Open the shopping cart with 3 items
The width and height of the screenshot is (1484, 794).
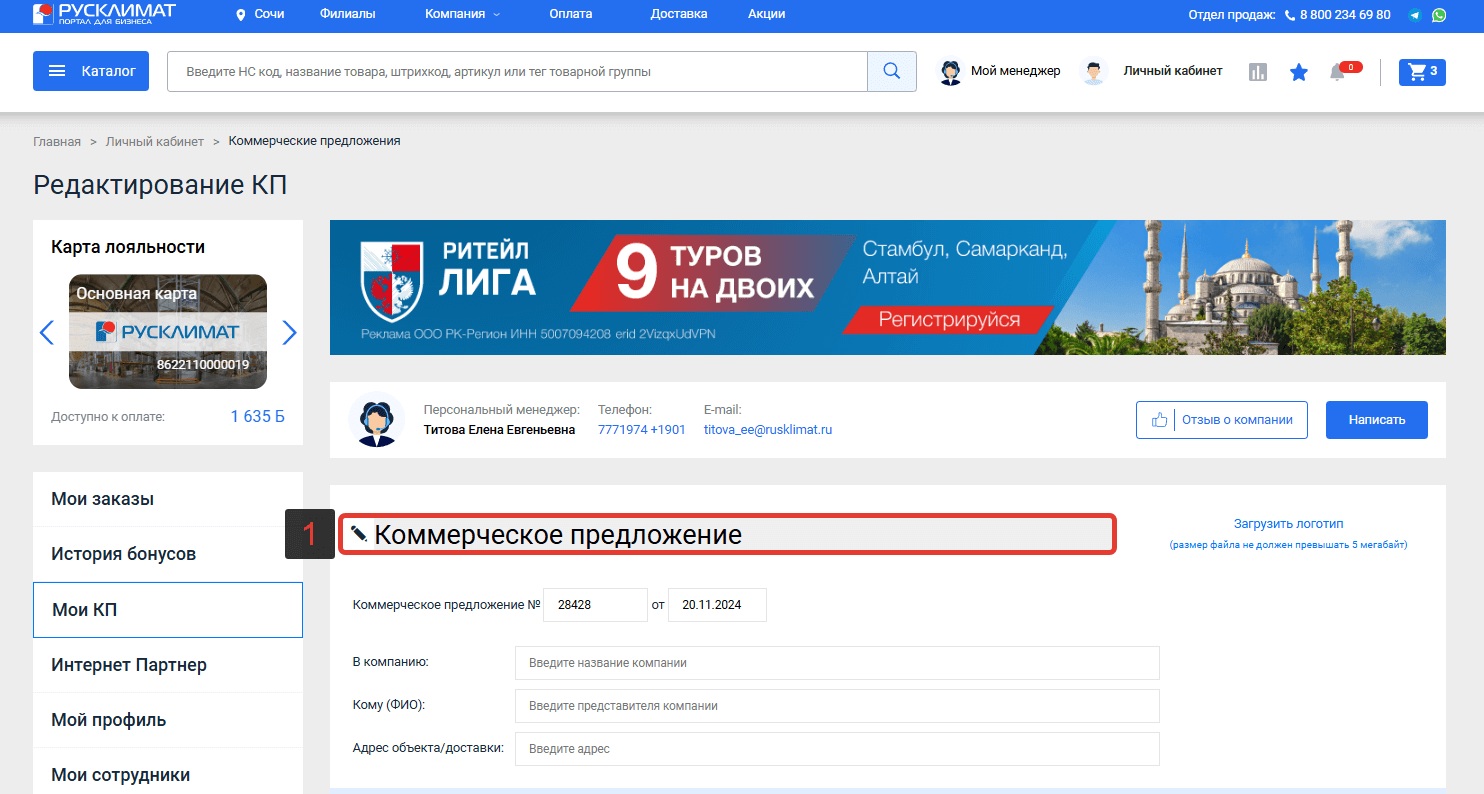click(1422, 71)
